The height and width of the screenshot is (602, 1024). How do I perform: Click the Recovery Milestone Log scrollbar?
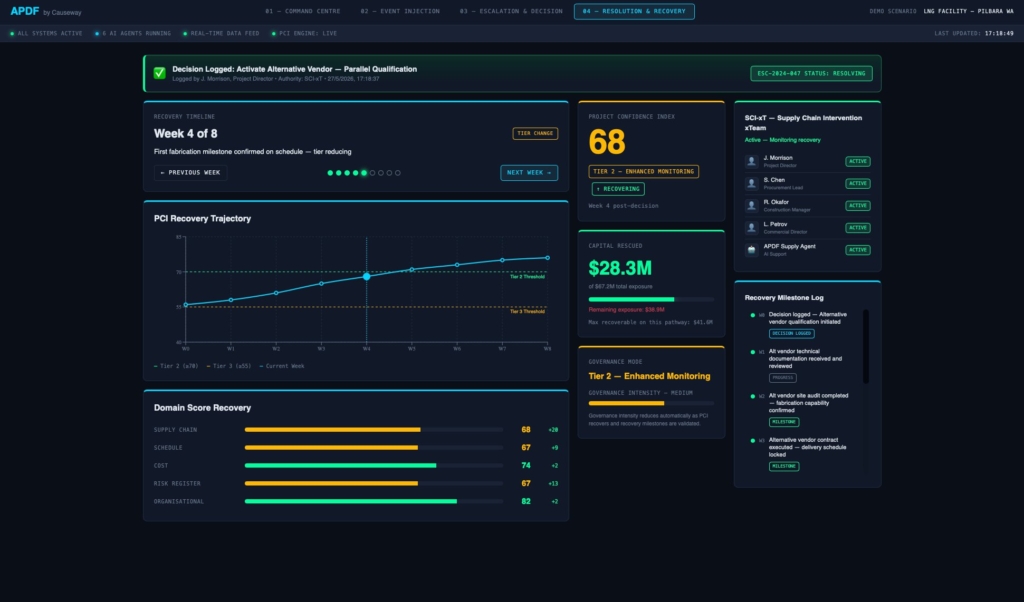(x=866, y=347)
